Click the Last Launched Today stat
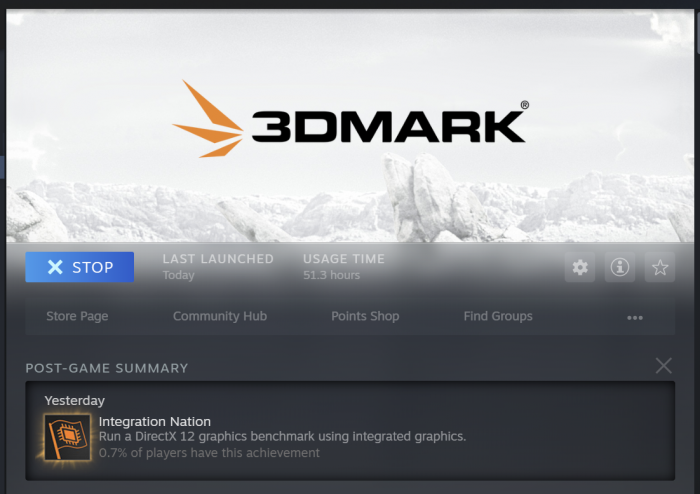Screen dimensions: 700x494 coord(218,267)
